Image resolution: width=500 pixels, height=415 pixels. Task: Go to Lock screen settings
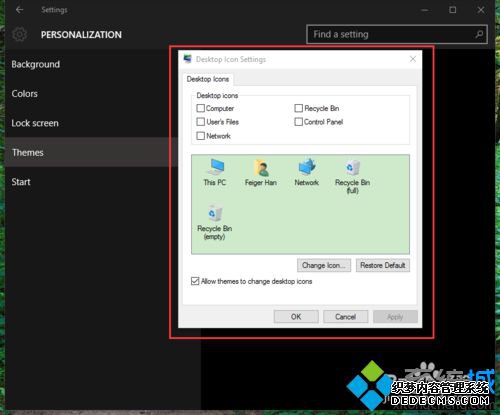pos(35,123)
